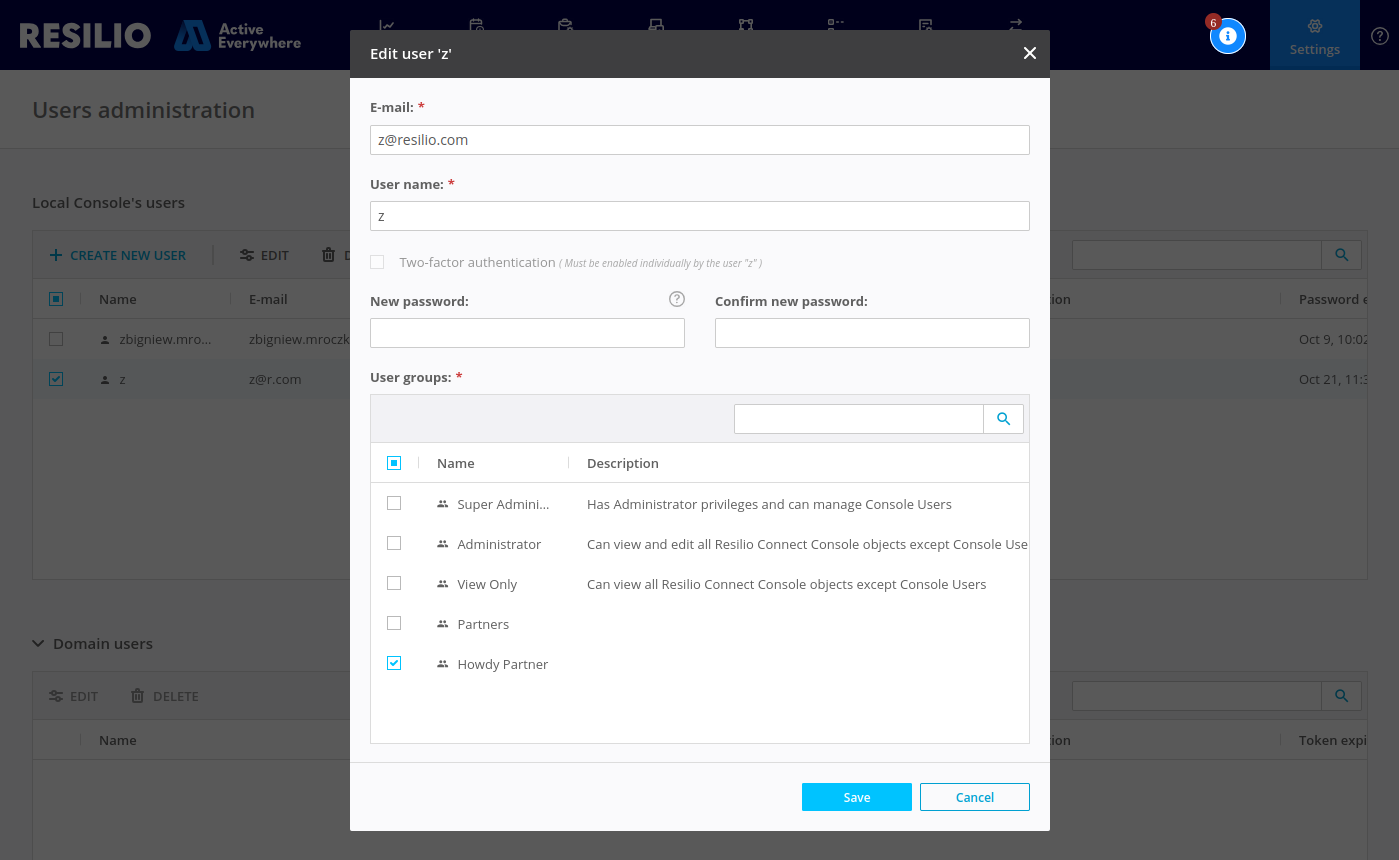The width and height of the screenshot is (1399, 860).
Task: Click the E-mail input field
Action: tap(699, 140)
